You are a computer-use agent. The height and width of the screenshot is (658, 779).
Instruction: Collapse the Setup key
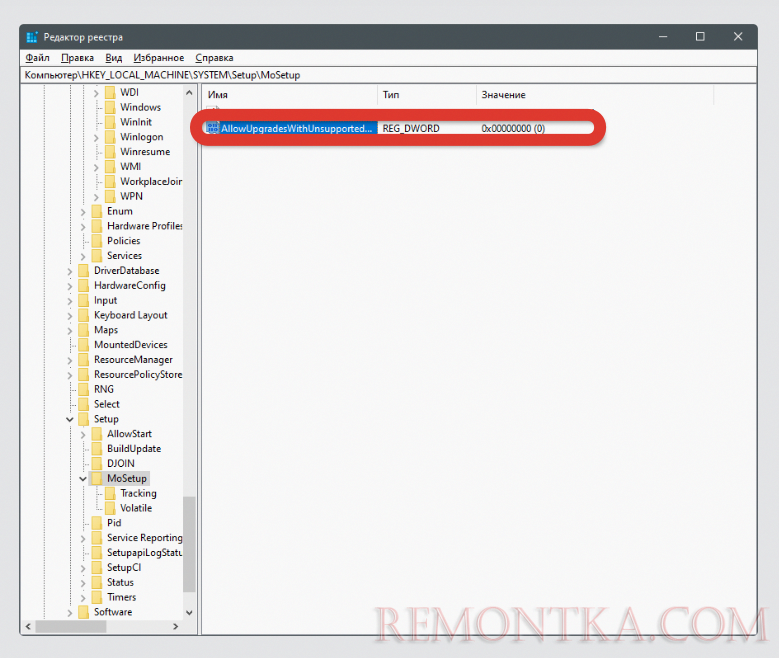click(70, 419)
